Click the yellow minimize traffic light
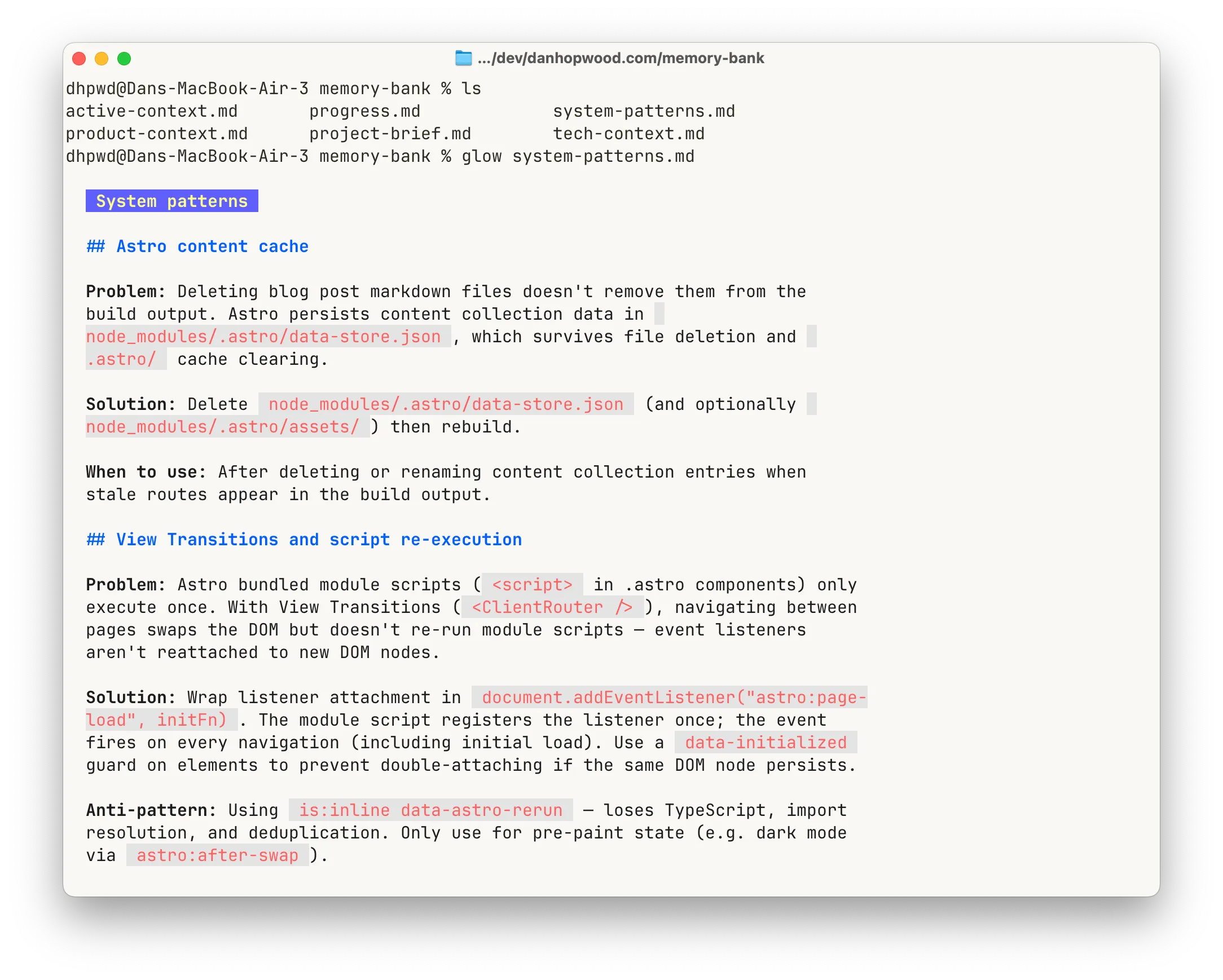Viewport: 1223px width, 980px height. tap(102, 58)
